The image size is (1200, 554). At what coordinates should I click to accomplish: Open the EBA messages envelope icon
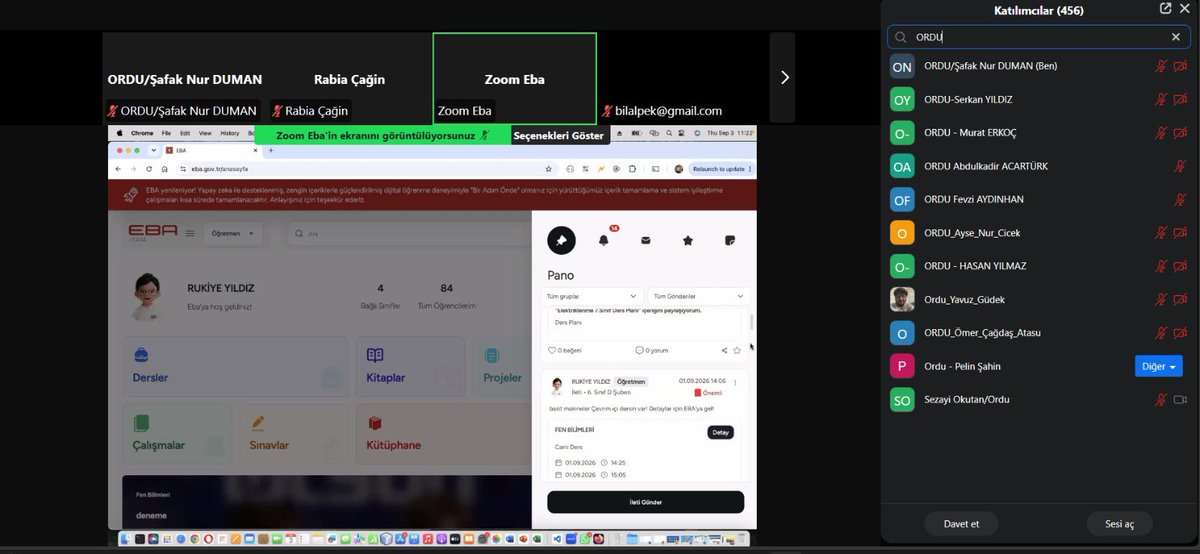(x=646, y=241)
